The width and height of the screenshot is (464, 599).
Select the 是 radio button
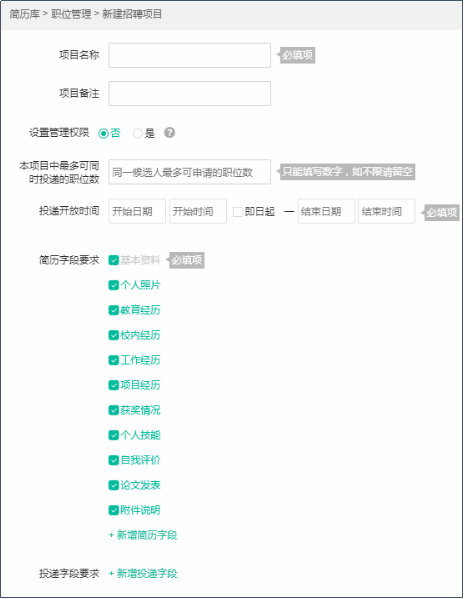point(137,133)
